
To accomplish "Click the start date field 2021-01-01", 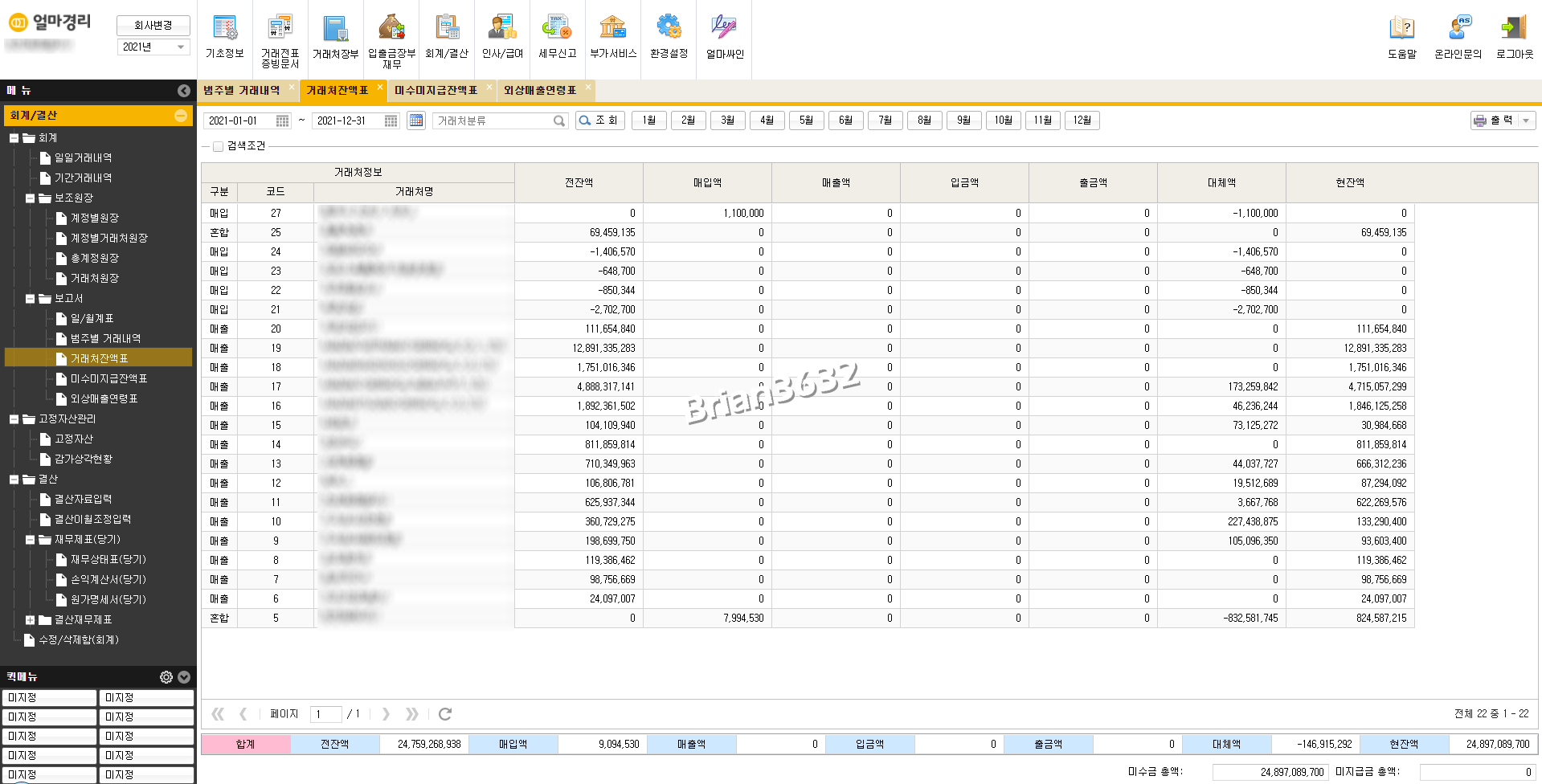I will (x=239, y=120).
